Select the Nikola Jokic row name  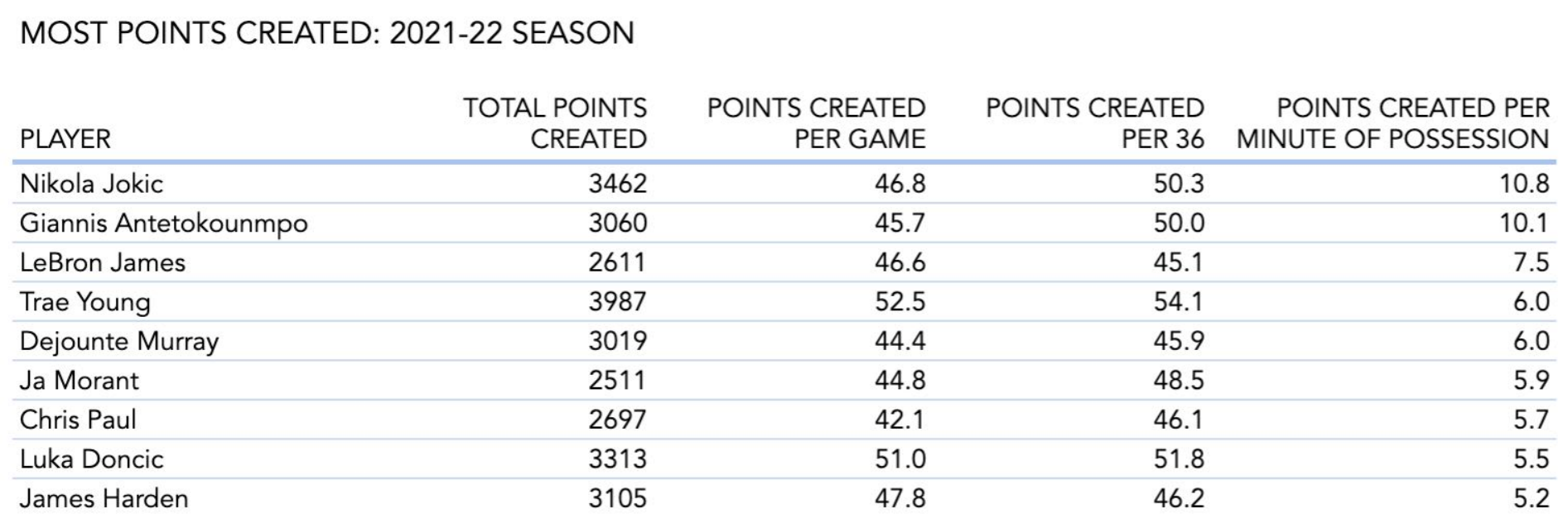pos(92,184)
